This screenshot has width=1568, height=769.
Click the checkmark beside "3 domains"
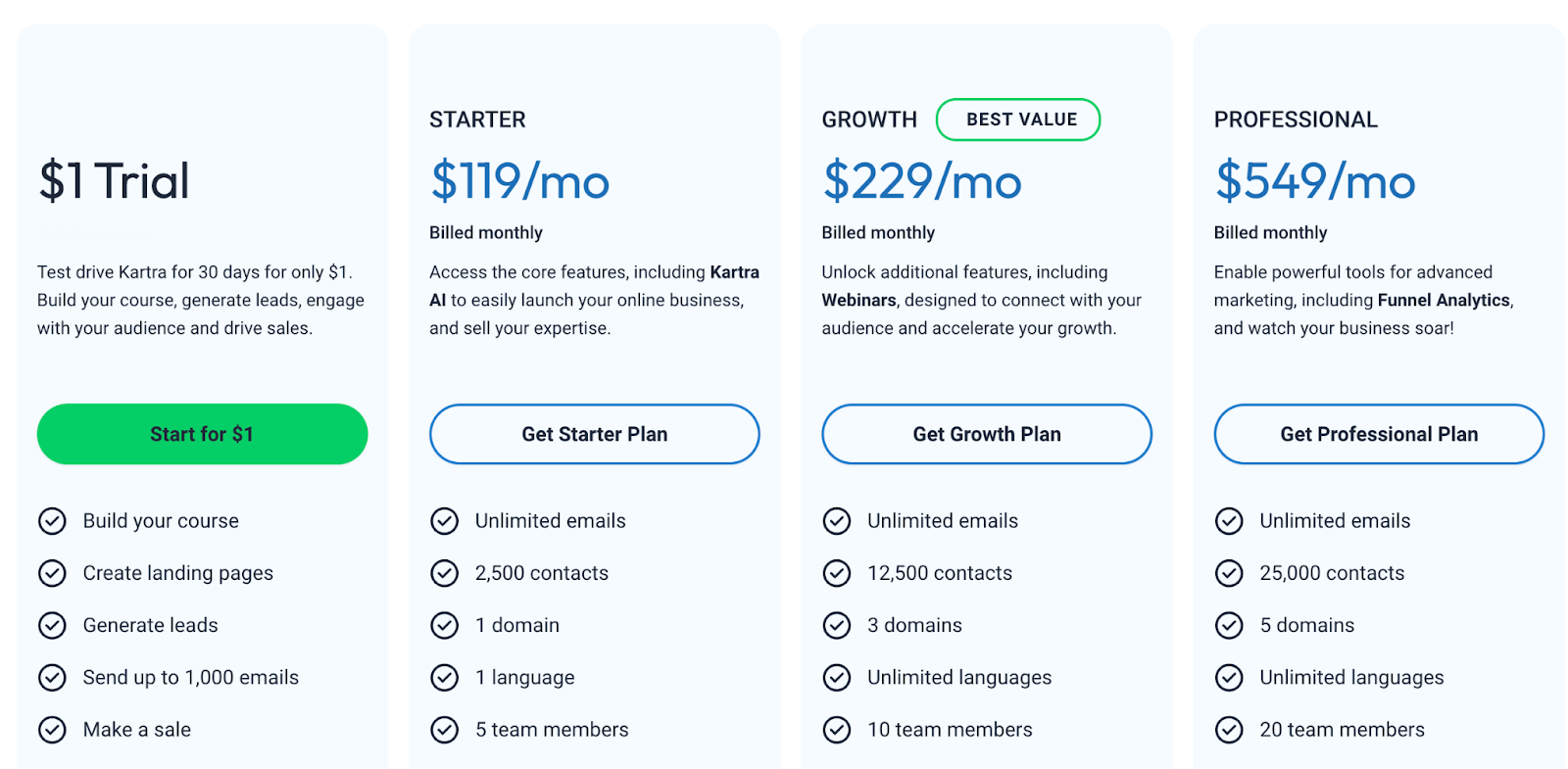coord(837,625)
